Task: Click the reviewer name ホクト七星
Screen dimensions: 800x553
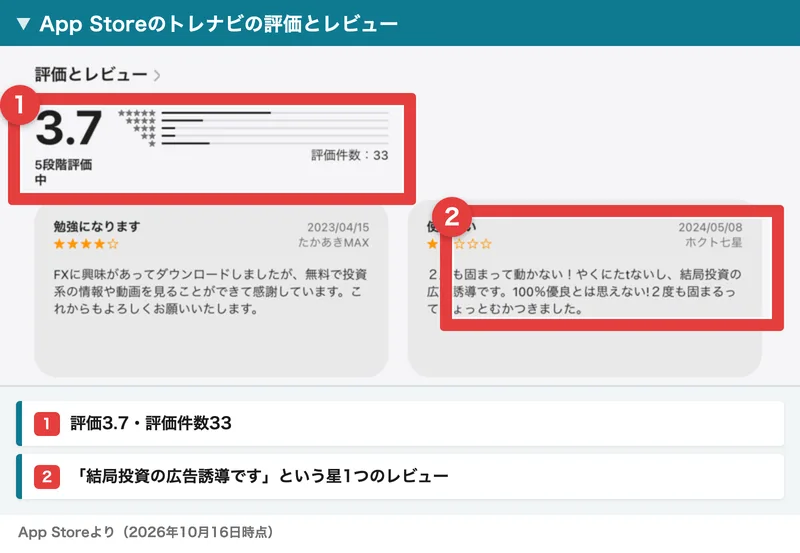Action: [x=713, y=242]
